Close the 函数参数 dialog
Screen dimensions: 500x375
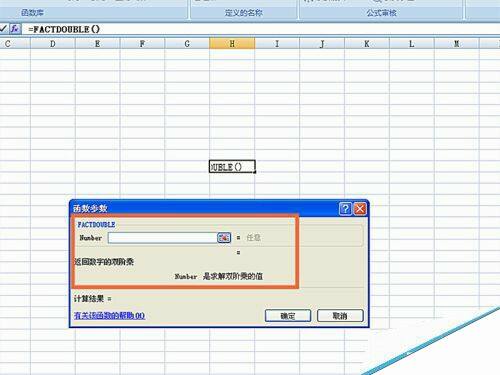click(x=360, y=209)
